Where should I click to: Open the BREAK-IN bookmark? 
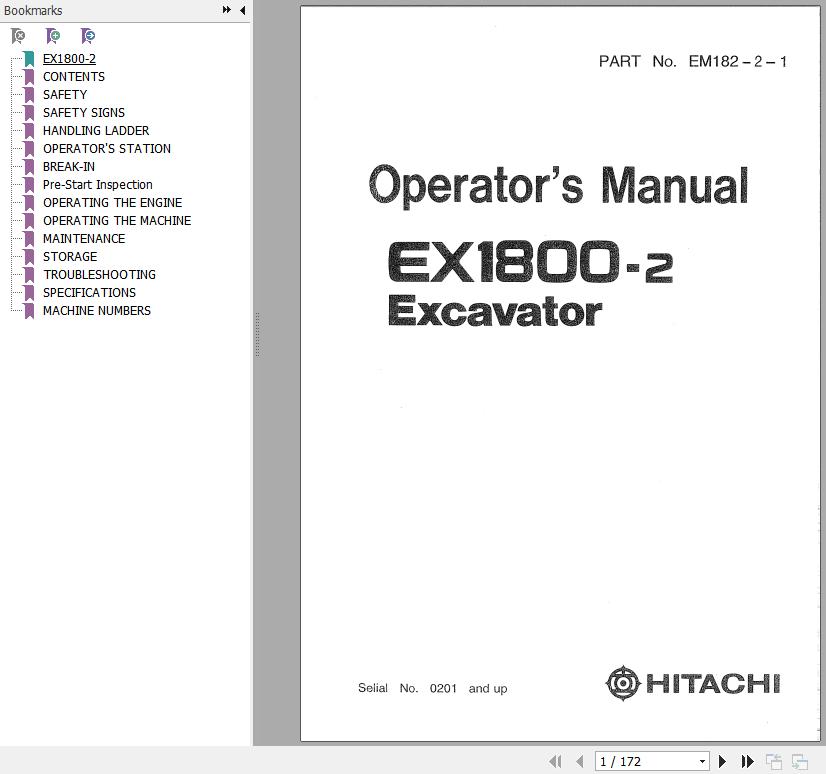pos(69,166)
